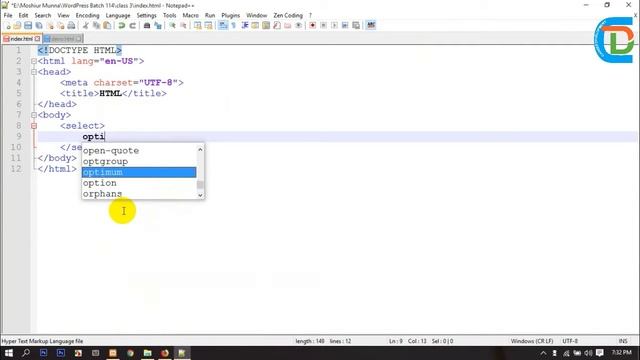
Task: Click the Zoom In toolbar icon
Action: click(x=173, y=25)
